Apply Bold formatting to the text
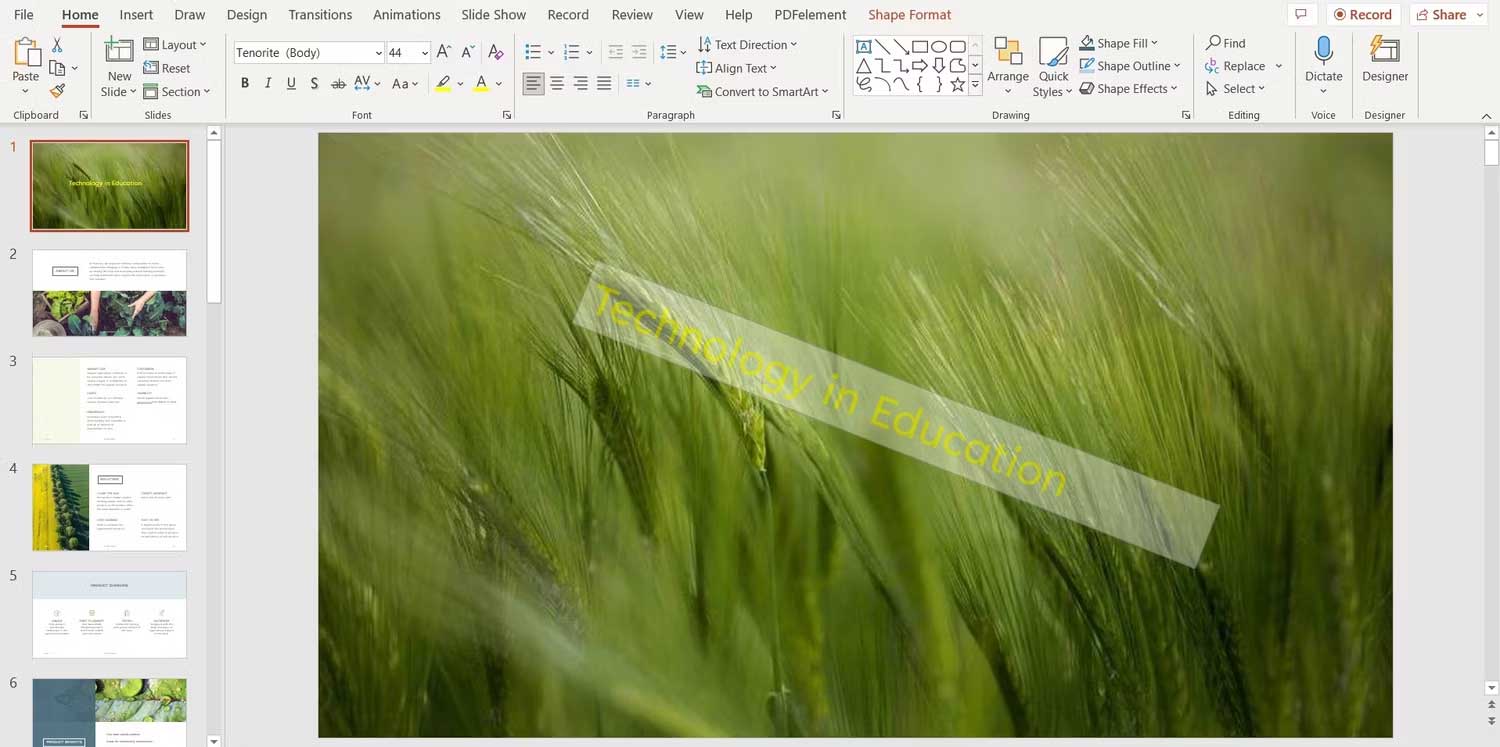This screenshot has height=747, width=1500. [245, 83]
